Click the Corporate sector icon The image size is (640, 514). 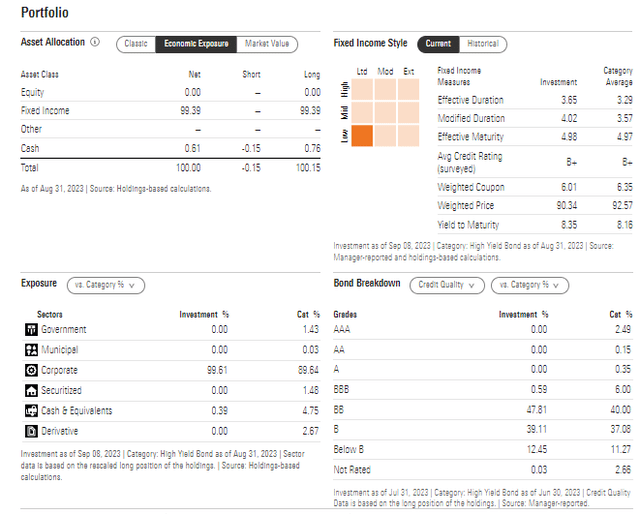point(29,370)
